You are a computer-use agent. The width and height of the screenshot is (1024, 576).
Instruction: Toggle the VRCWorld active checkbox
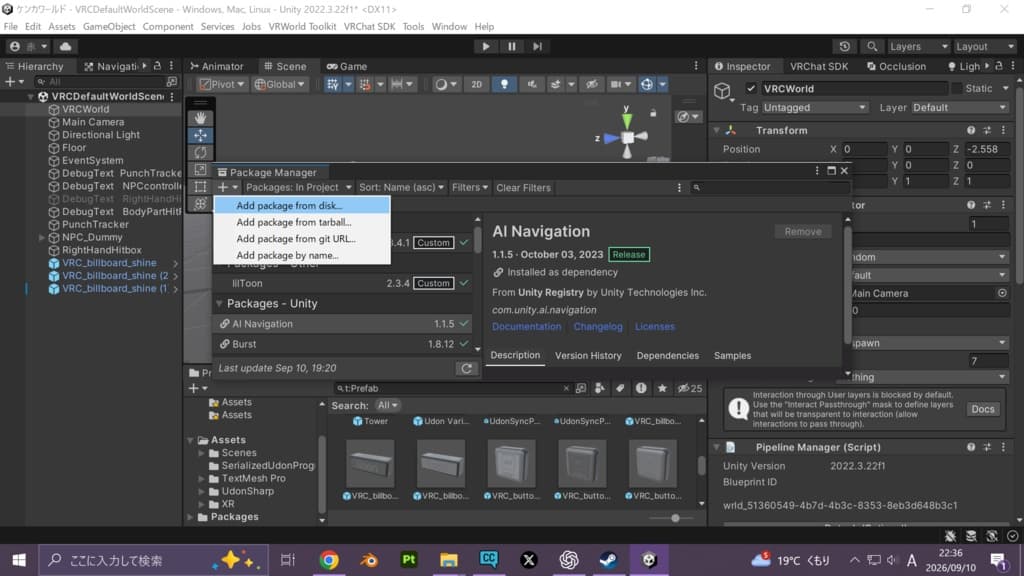click(x=751, y=88)
